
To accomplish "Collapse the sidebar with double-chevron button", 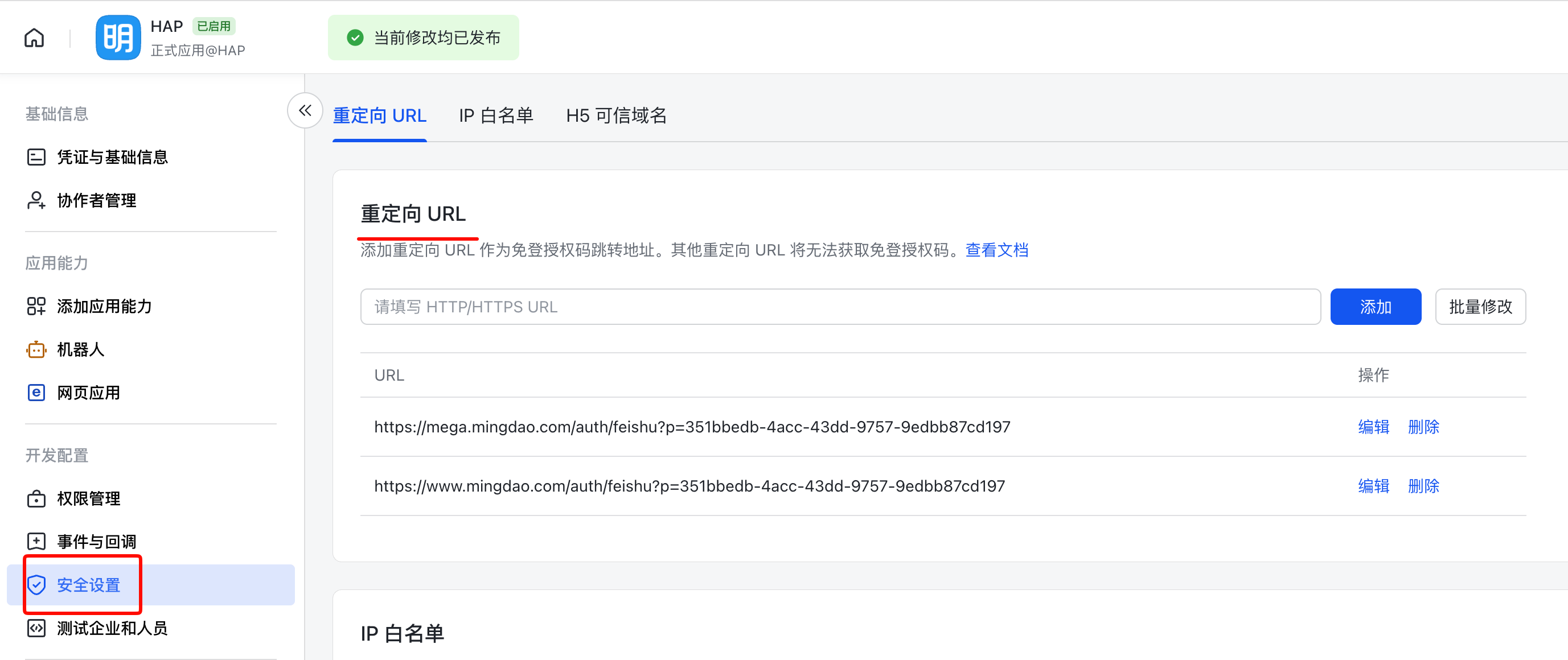I will coord(305,110).
